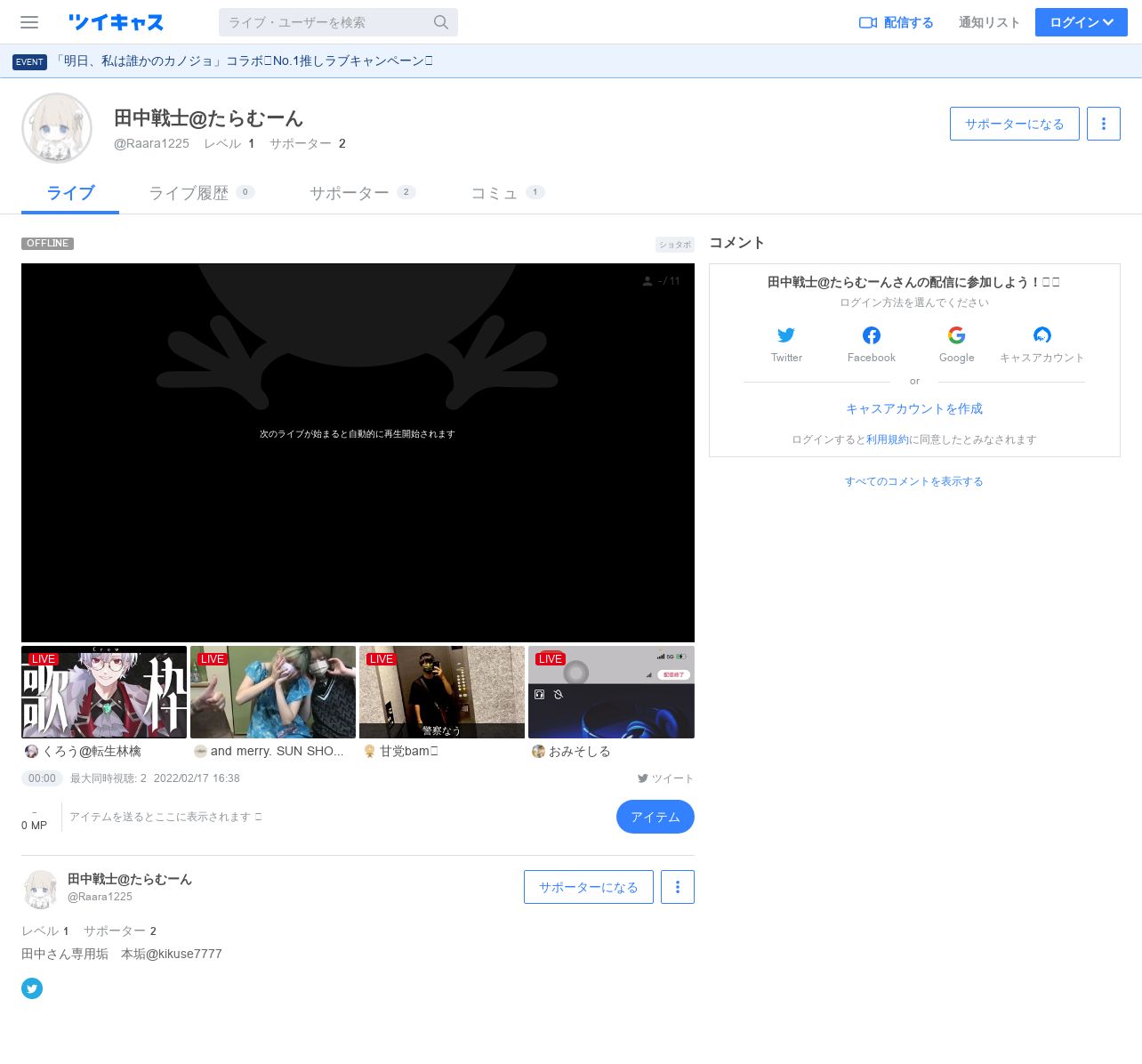
Task: Open the three-dot menu in lower profile section
Action: click(x=678, y=887)
